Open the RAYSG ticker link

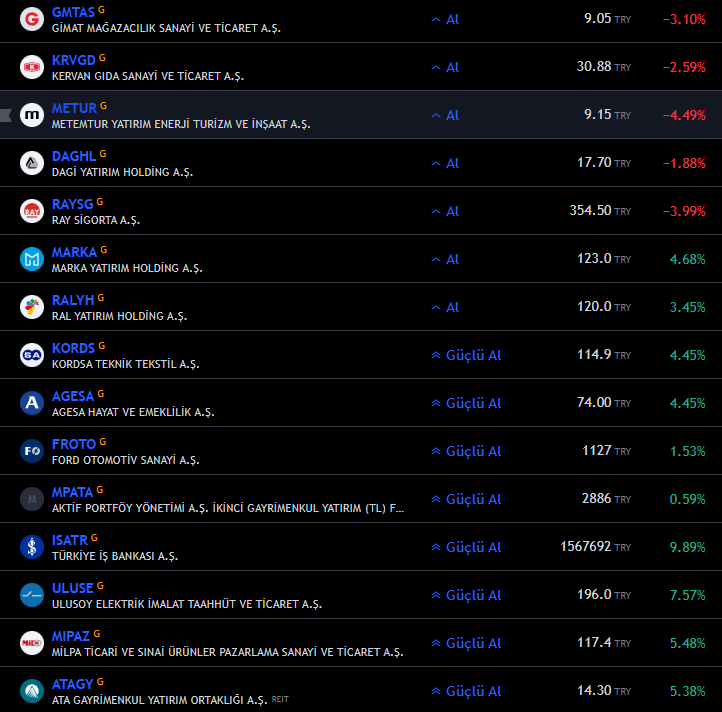coord(73,204)
